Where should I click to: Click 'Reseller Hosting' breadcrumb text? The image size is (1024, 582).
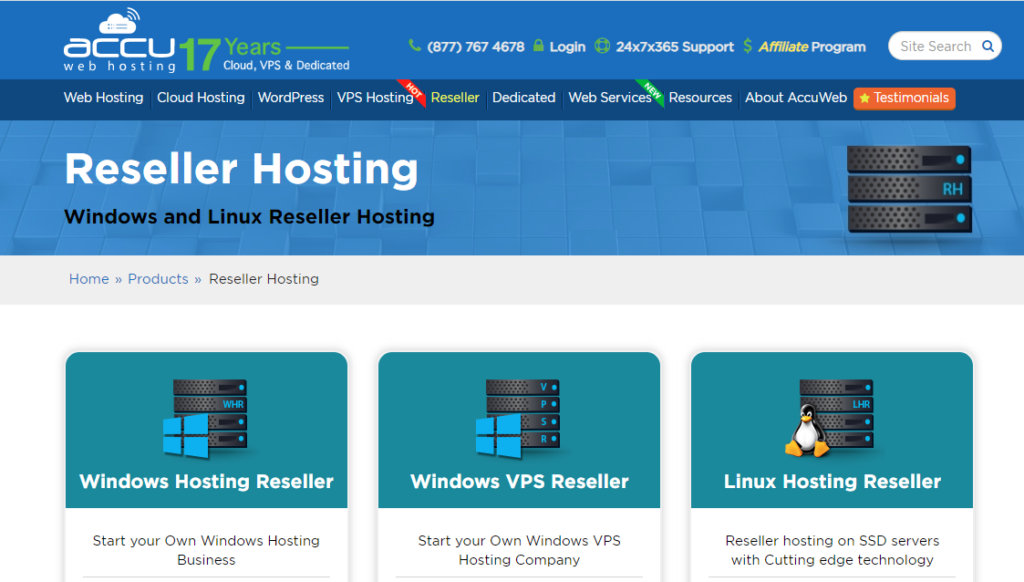tap(264, 279)
